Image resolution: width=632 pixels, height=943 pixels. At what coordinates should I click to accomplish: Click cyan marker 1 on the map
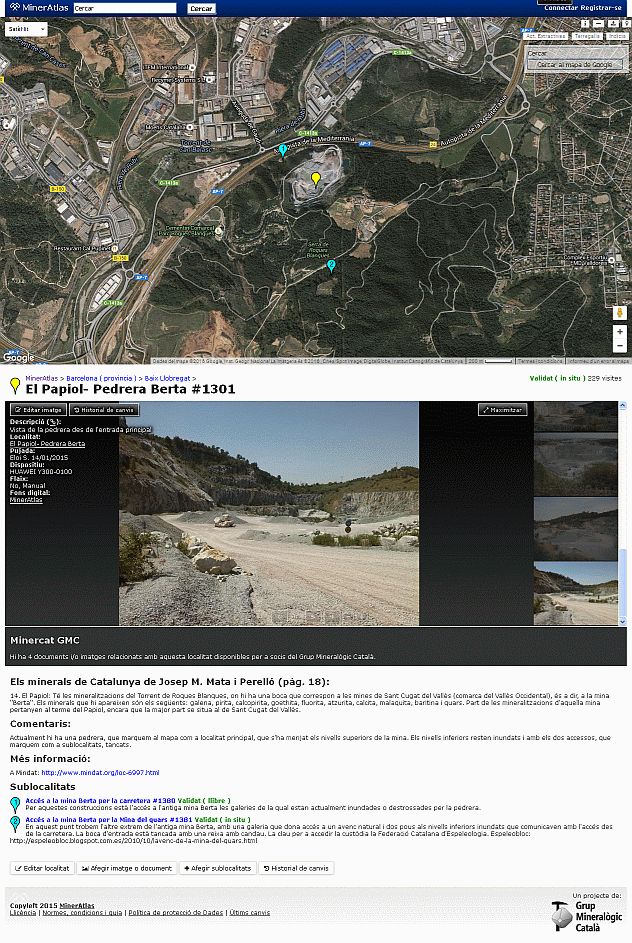[x=283, y=150]
